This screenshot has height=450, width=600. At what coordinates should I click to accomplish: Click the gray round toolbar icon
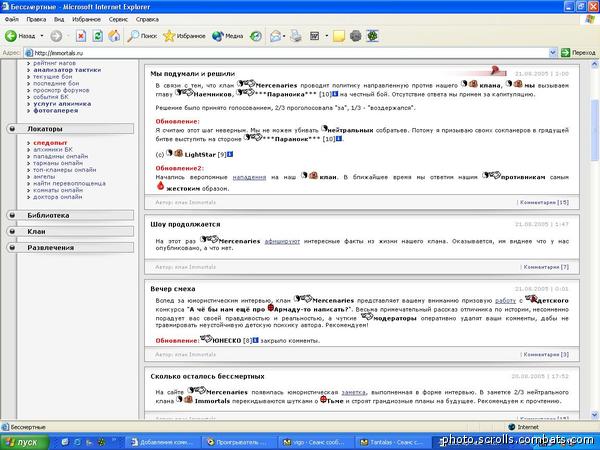pos(355,36)
